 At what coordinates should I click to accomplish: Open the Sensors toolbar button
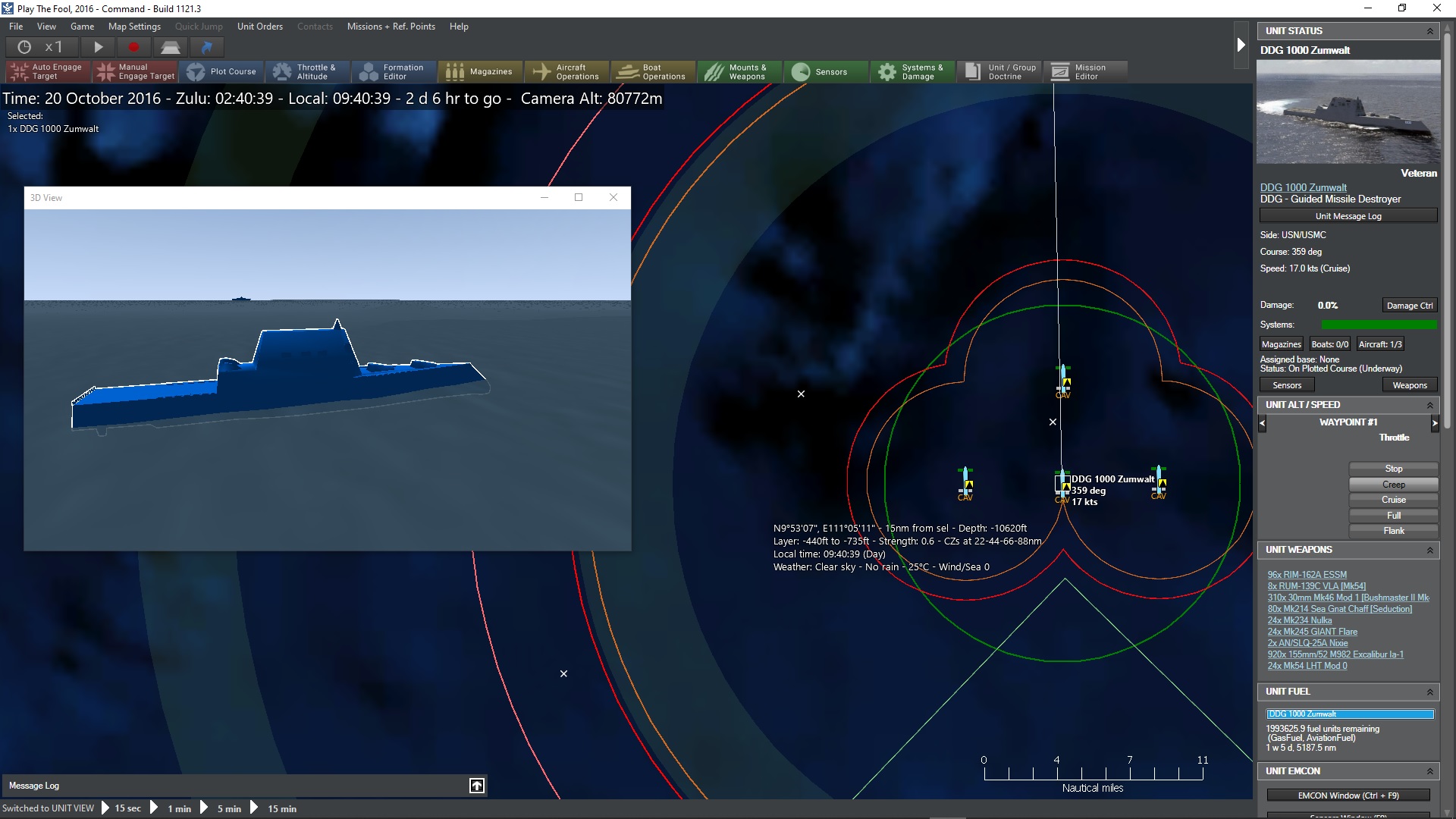point(827,71)
